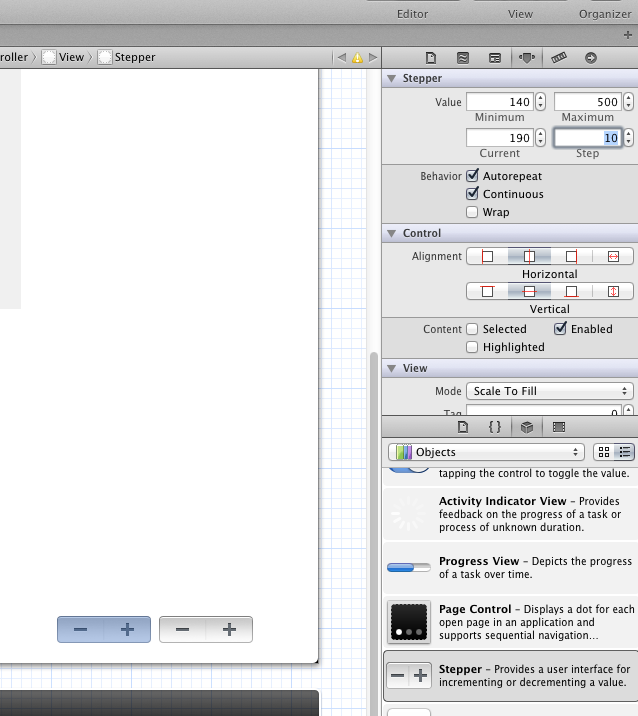This screenshot has height=716, width=638.
Task: Set vertical alignment to bottom
Action: pyautogui.click(x=571, y=291)
